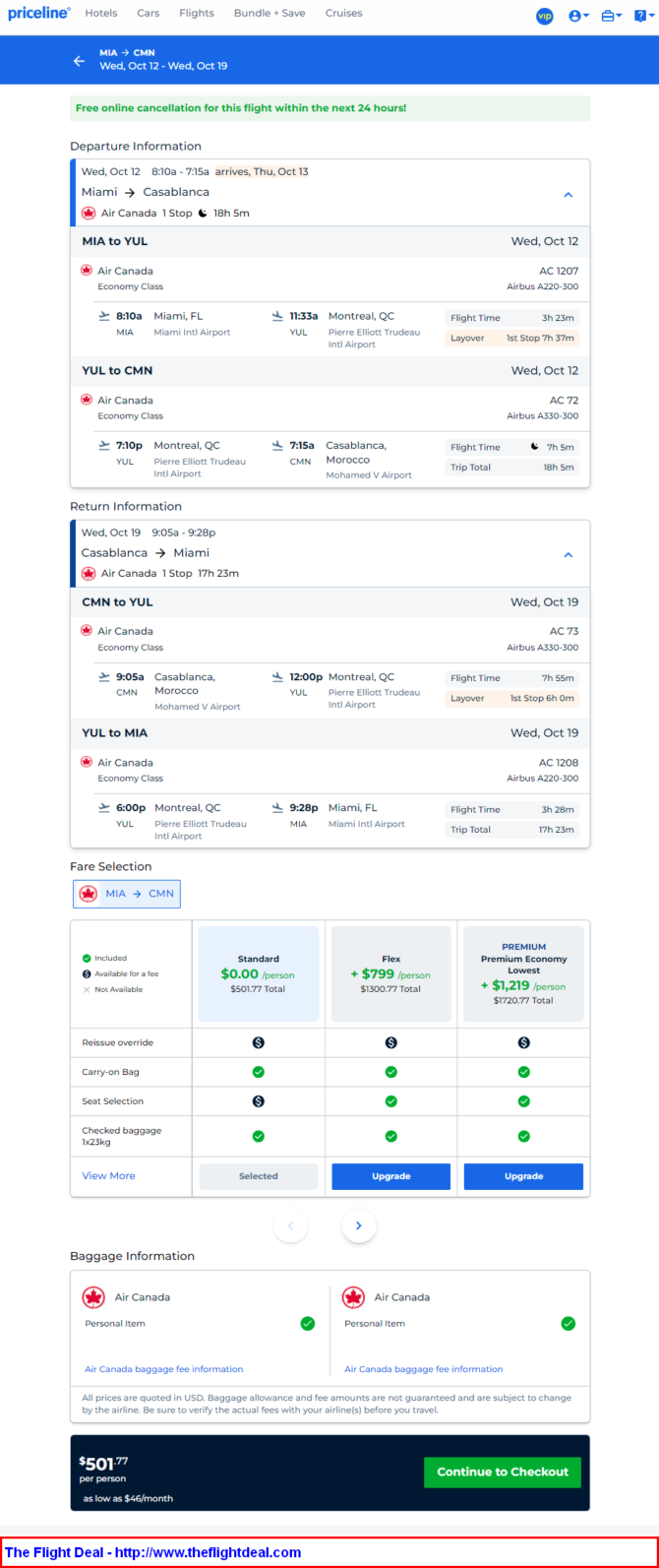The height and width of the screenshot is (1568, 659).
Task: Click landing icon next to 12:00p Montreal
Action: pos(278,676)
